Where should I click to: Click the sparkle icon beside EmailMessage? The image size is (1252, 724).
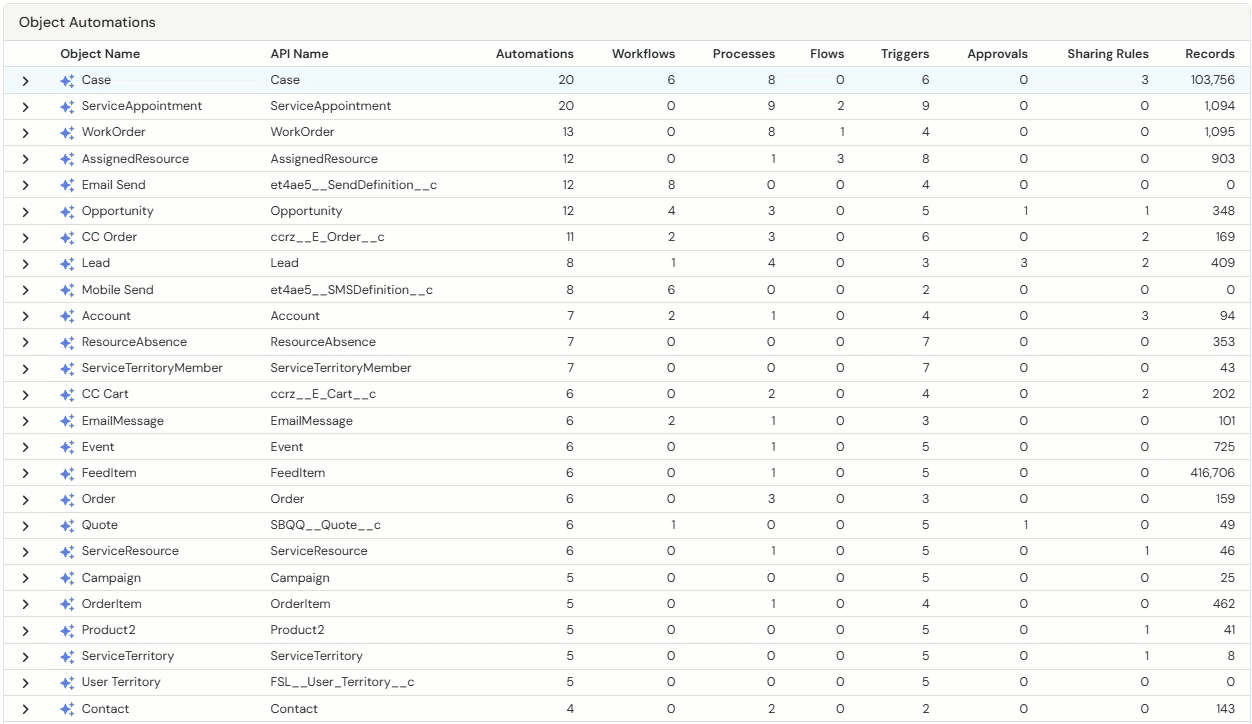(x=67, y=421)
